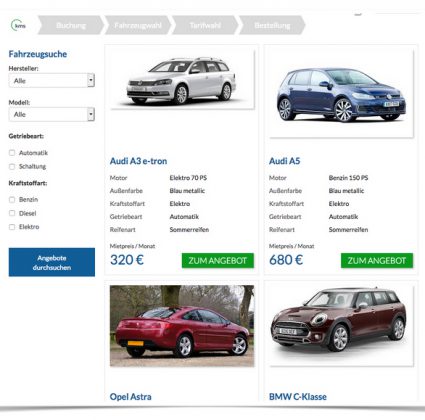This screenshot has height=420, width=425.
Task: Click Angebote durchsuchen button
Action: (52, 262)
